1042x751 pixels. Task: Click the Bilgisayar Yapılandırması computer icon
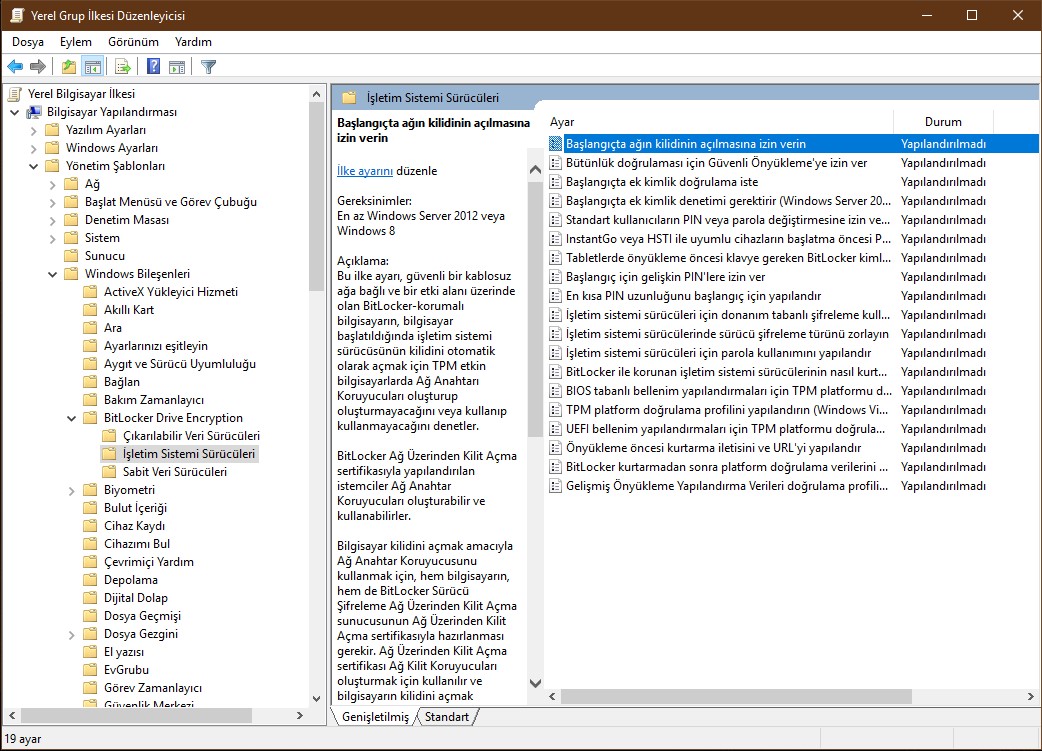[34, 112]
